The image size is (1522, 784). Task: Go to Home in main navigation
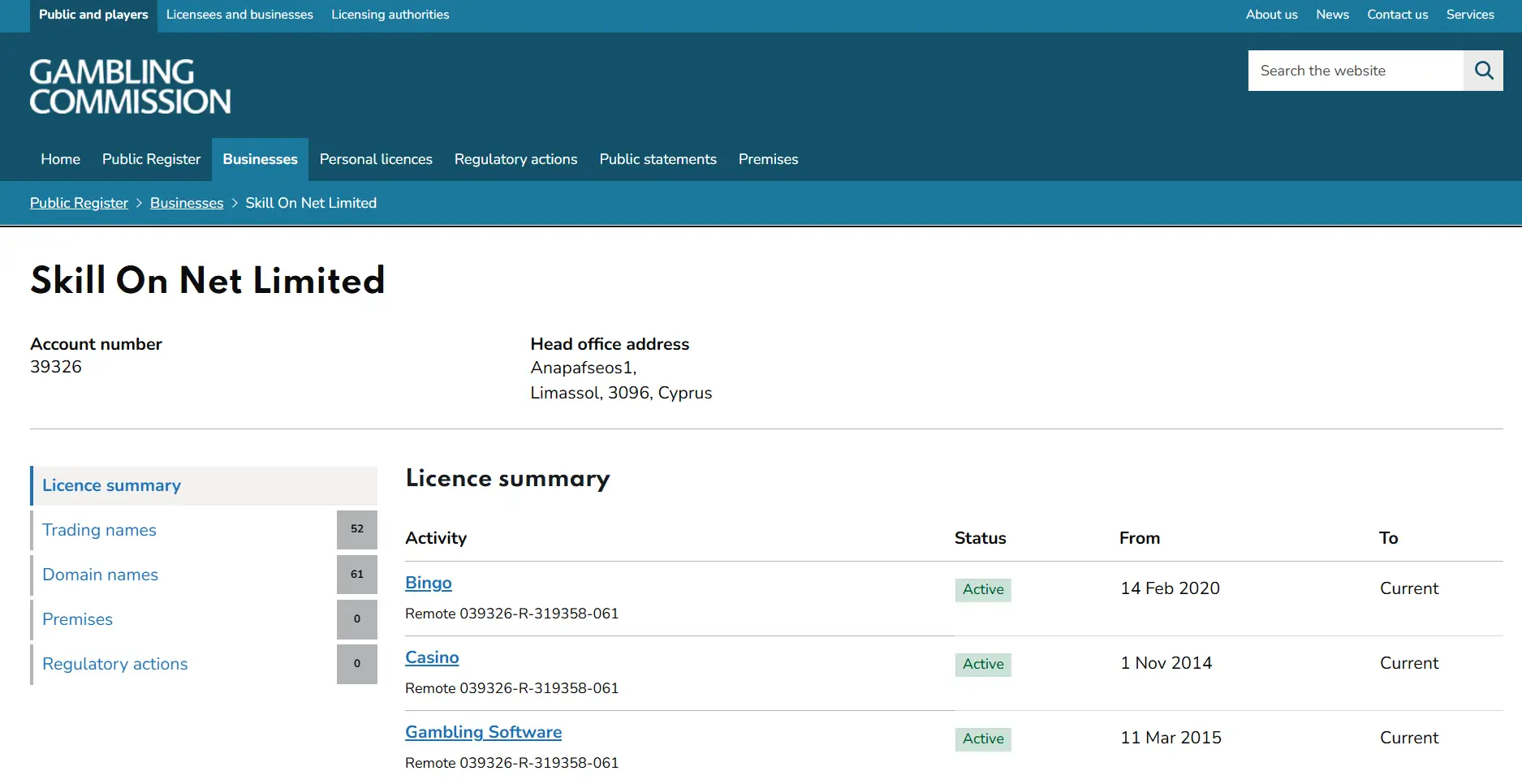61,159
